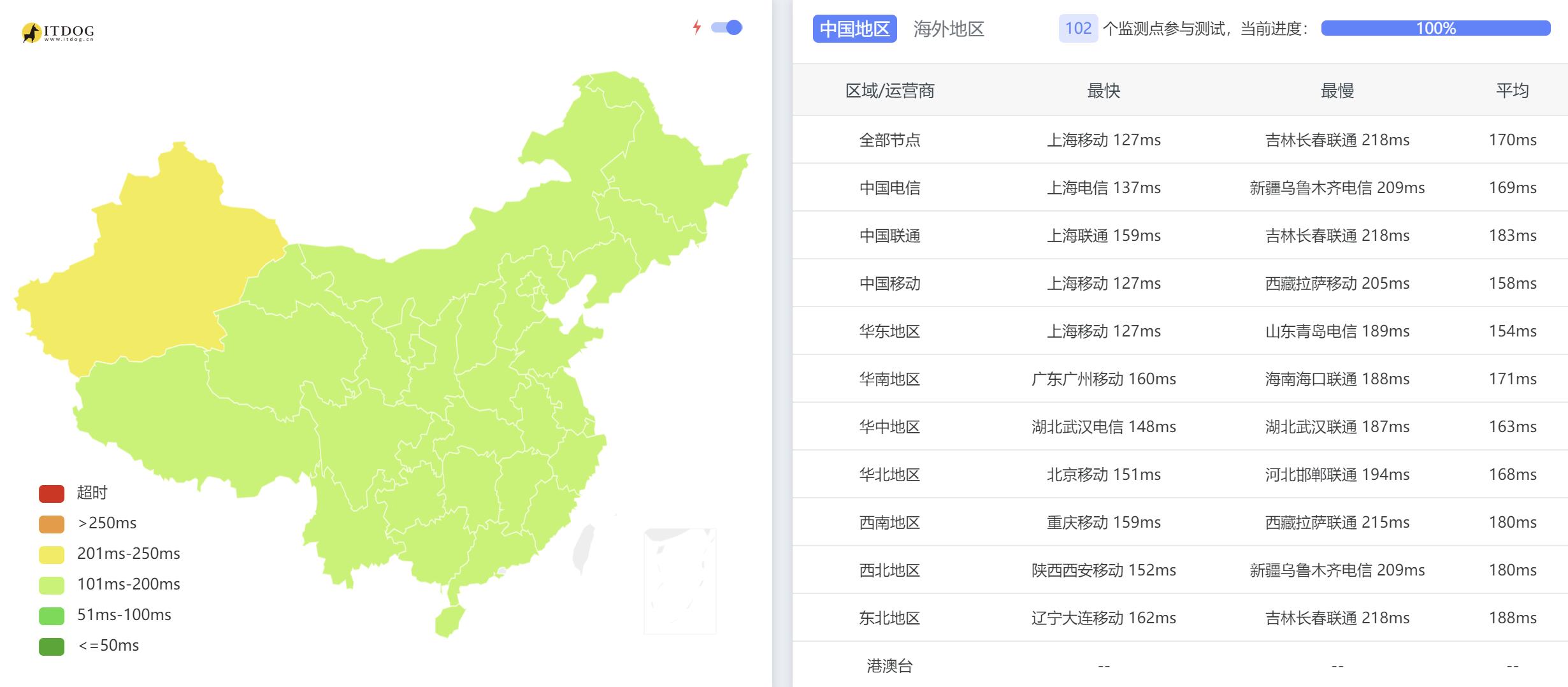Screen dimensions: 1568x687
Task: Click the red lightning bolt icon
Action: tap(697, 27)
